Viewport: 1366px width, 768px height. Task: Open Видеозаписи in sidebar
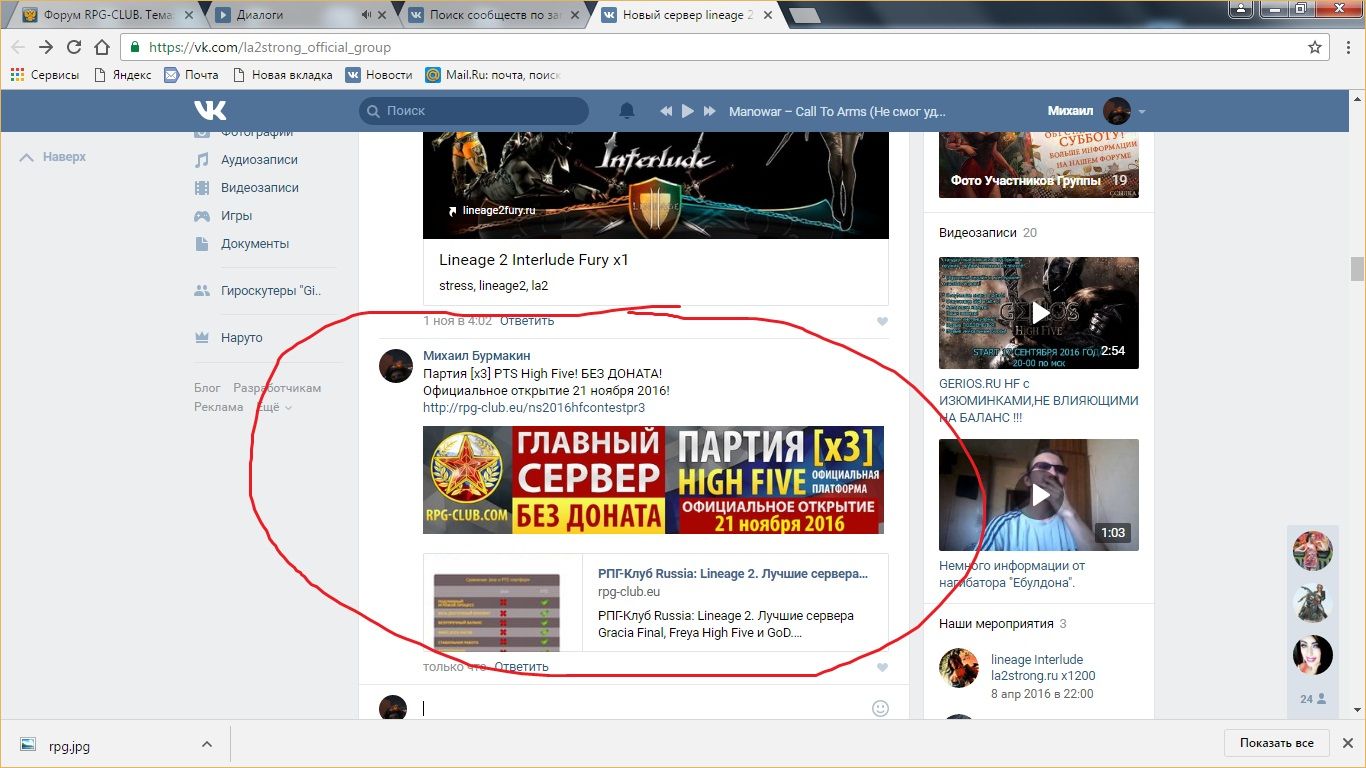coord(259,187)
